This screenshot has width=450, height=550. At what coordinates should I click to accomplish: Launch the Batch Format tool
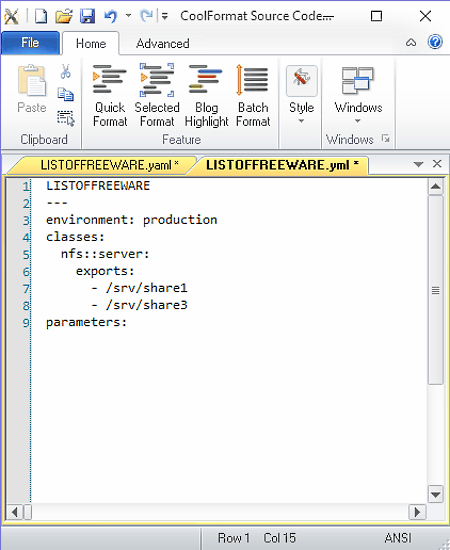pos(253,95)
